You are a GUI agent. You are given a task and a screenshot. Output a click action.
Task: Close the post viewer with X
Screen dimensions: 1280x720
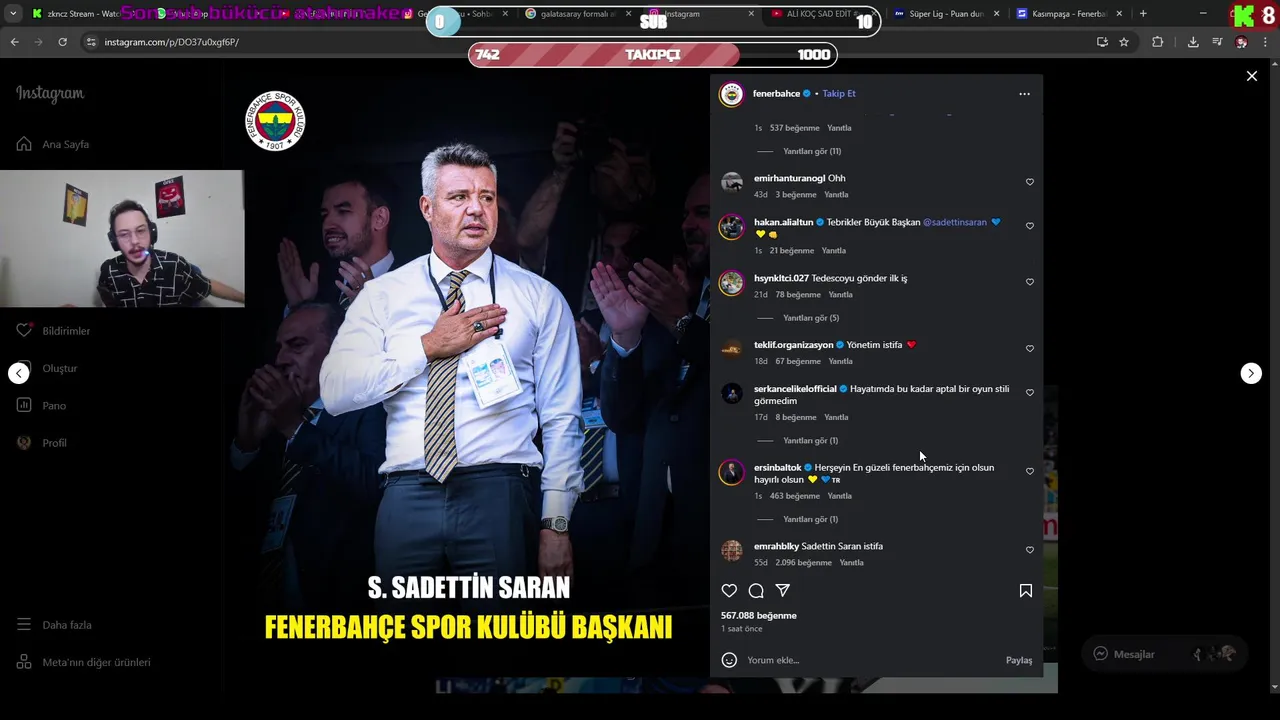[1251, 76]
